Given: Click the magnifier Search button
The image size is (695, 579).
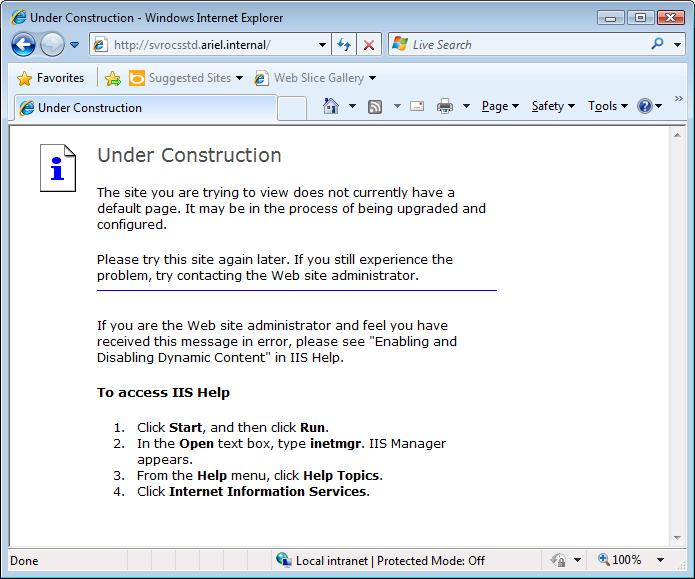Looking at the screenshot, I should tap(657, 44).
